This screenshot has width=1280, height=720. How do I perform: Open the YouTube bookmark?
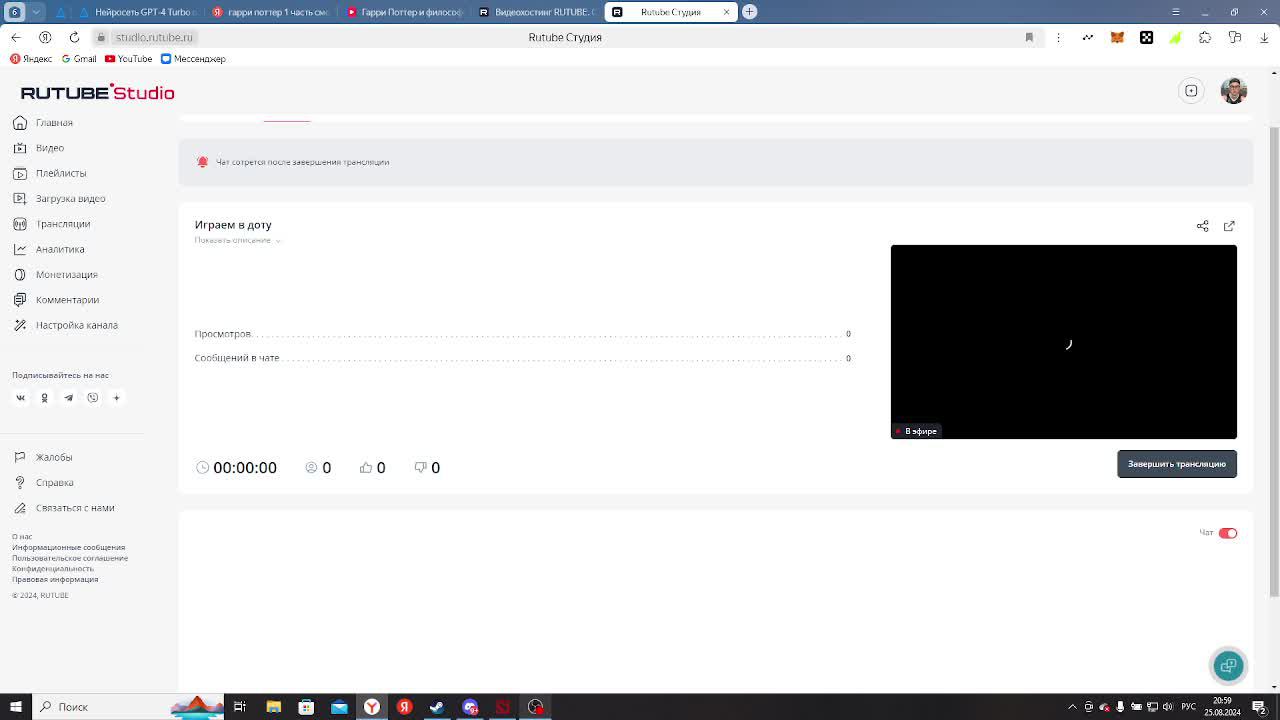pos(129,59)
